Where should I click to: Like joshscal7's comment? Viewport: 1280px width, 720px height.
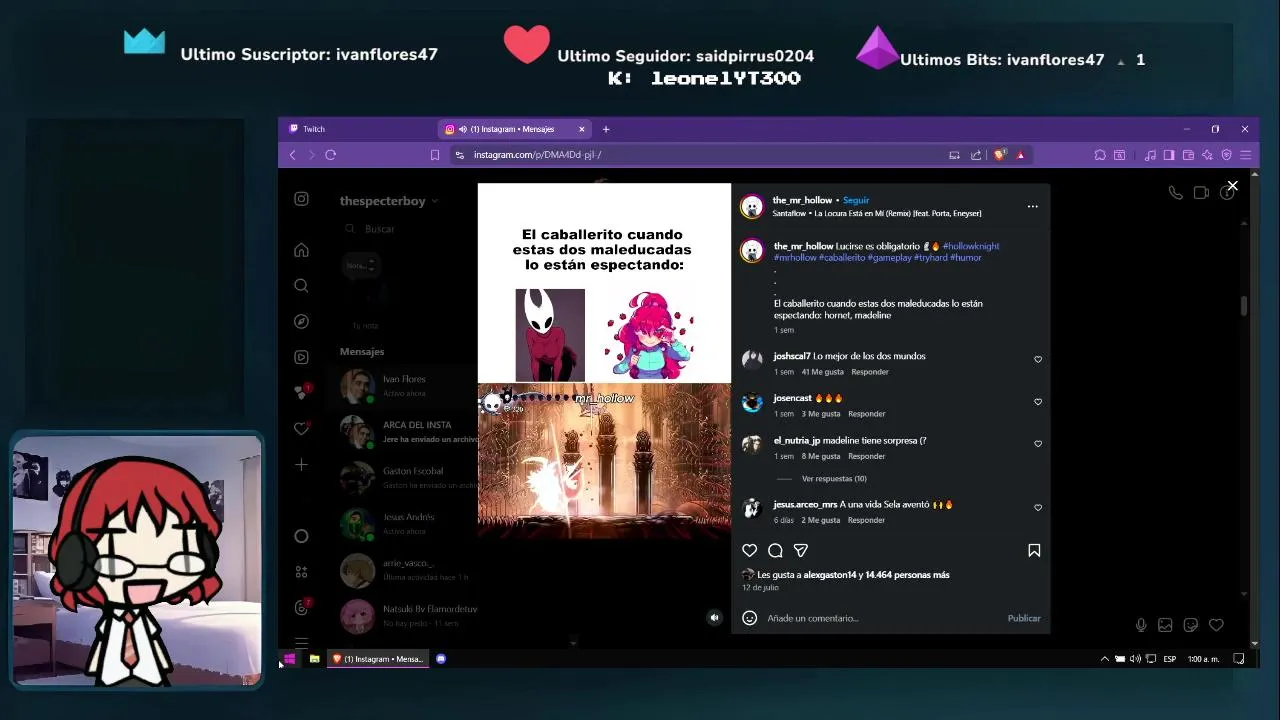coord(1038,359)
